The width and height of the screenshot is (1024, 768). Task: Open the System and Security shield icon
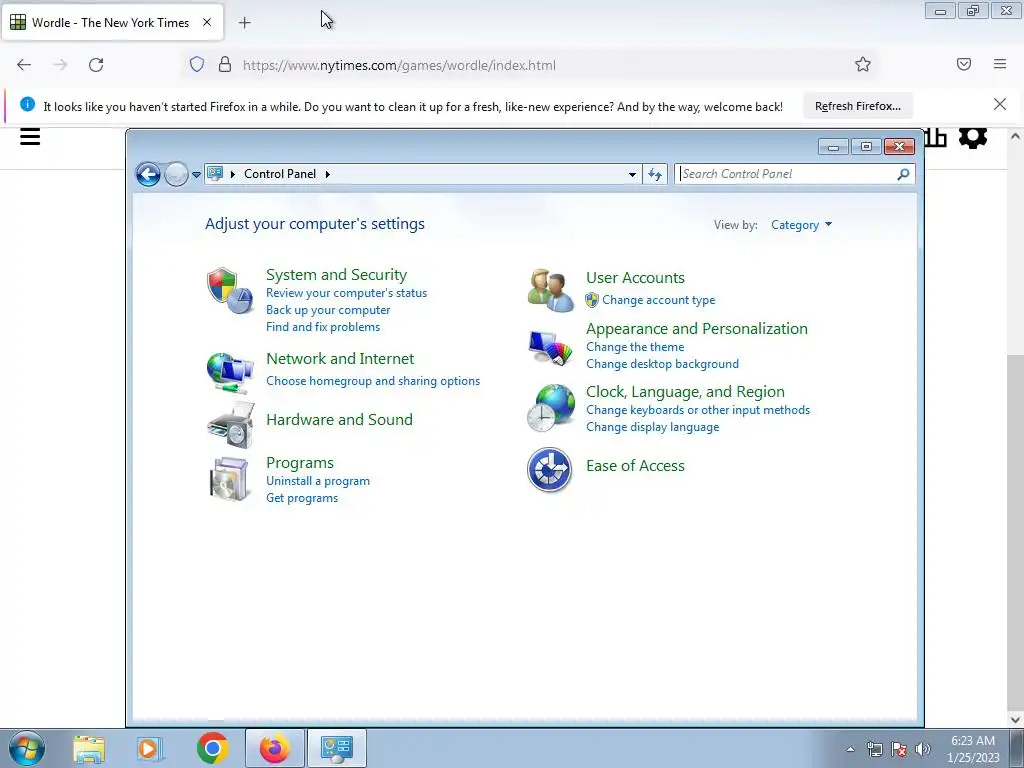230,291
